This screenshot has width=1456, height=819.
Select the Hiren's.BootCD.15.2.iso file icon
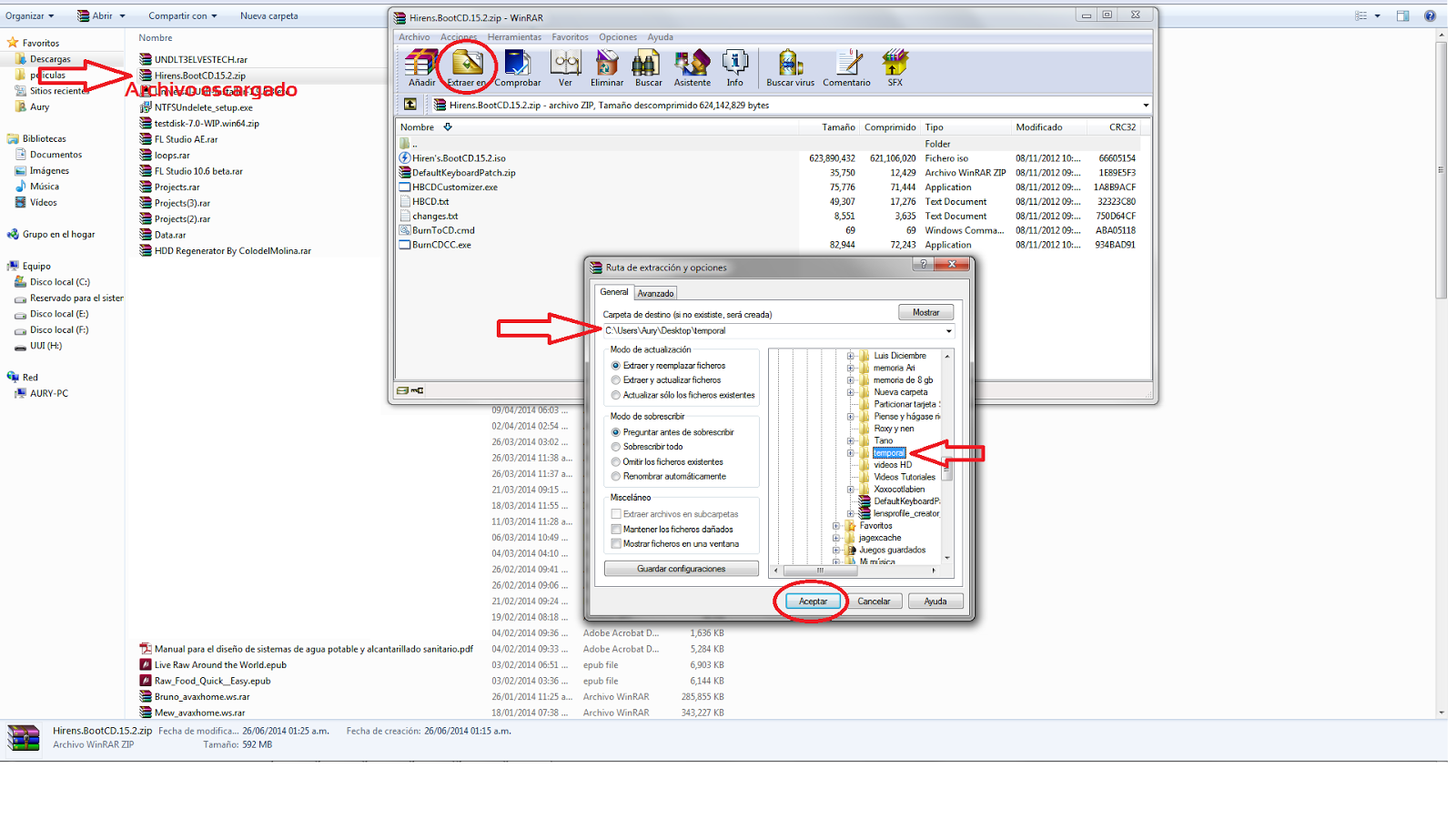[x=405, y=158]
